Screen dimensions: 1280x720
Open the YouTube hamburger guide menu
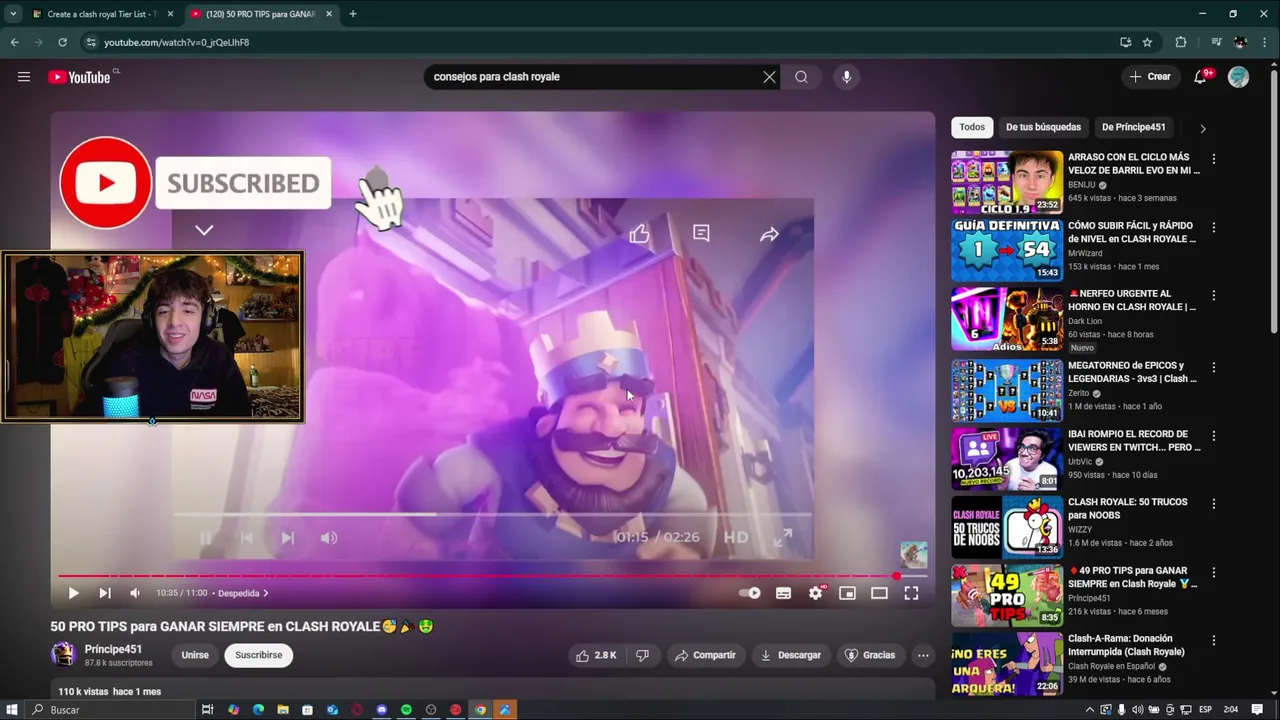tap(24, 77)
